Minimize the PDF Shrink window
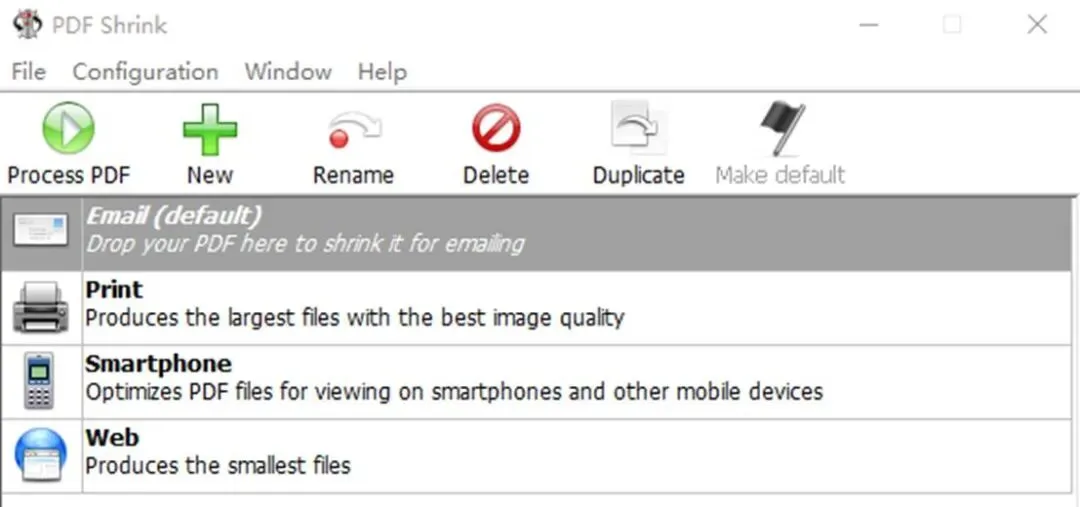The image size is (1080, 507). (x=869, y=25)
